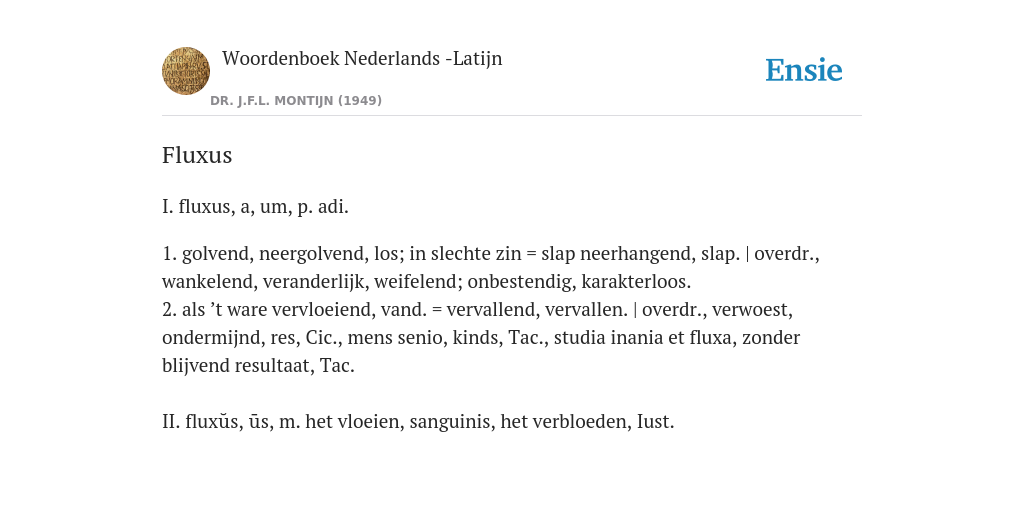Screen dimensions: 1024x512
Task: Open the Ensie logo link
Action: pyautogui.click(x=804, y=71)
